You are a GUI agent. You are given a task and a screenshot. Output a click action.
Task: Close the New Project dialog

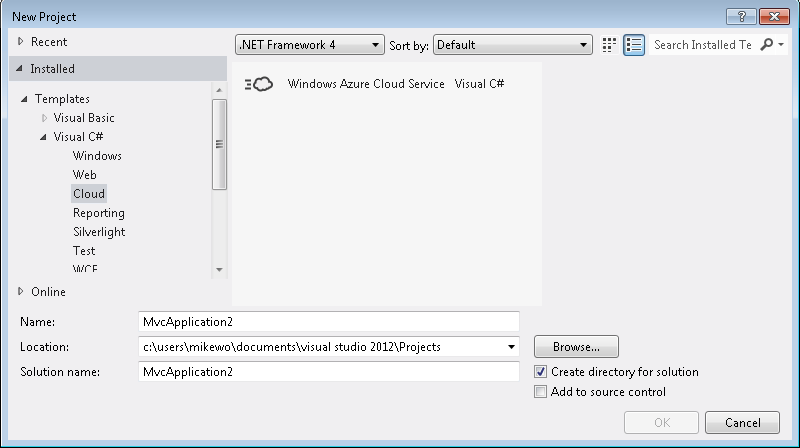pyautogui.click(x=774, y=16)
